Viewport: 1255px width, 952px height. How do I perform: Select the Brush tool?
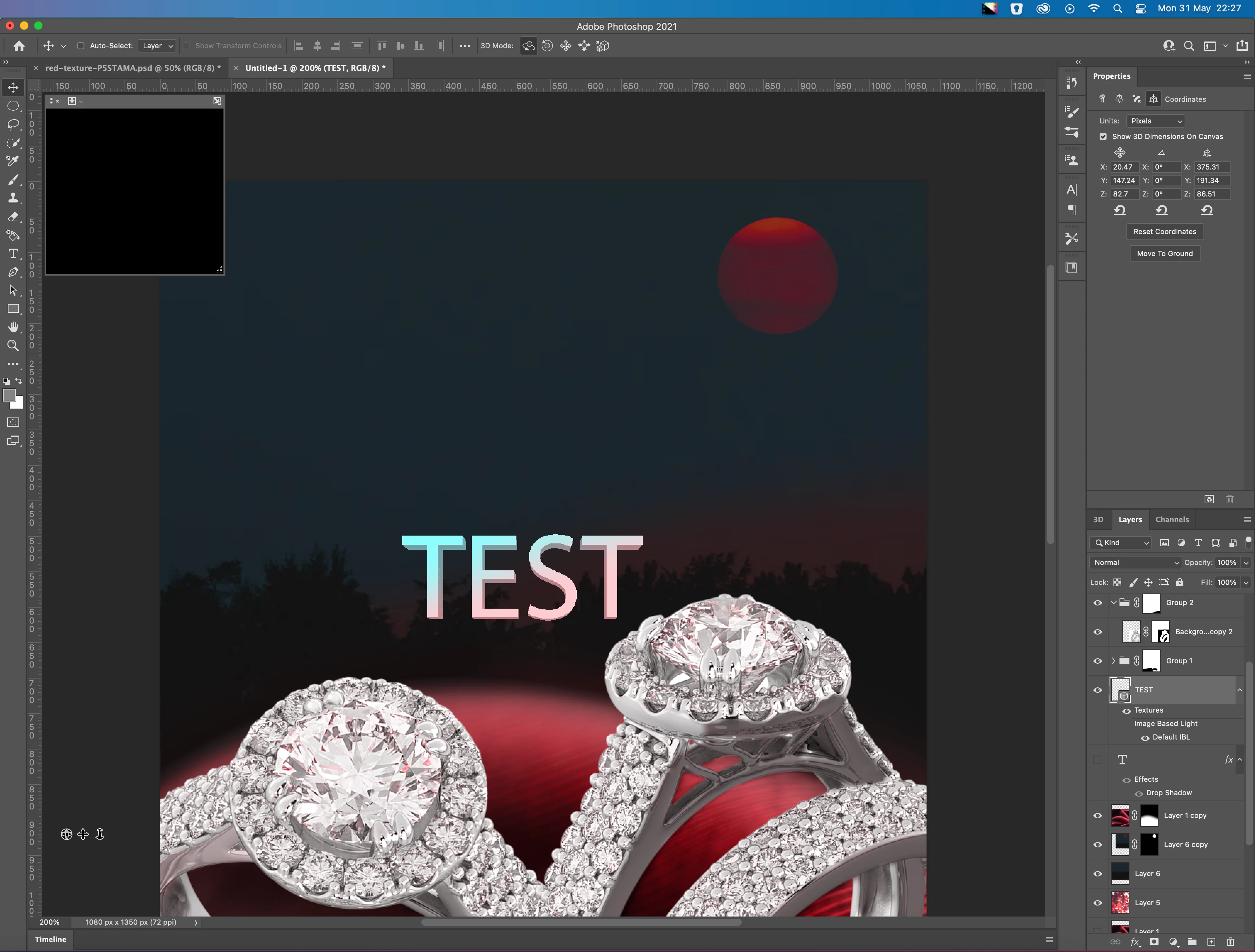[13, 180]
